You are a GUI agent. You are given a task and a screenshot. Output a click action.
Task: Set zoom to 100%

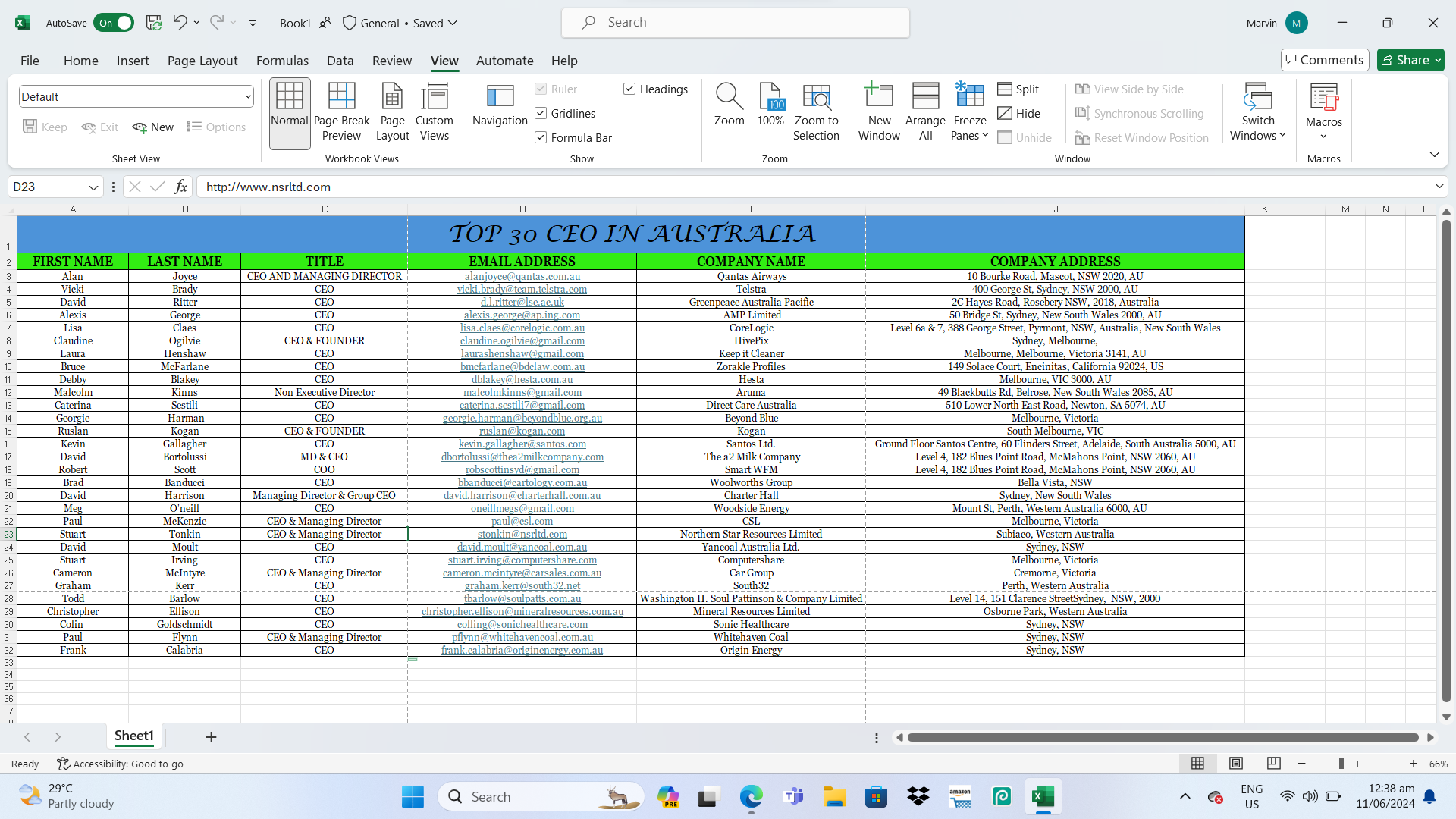click(x=770, y=105)
